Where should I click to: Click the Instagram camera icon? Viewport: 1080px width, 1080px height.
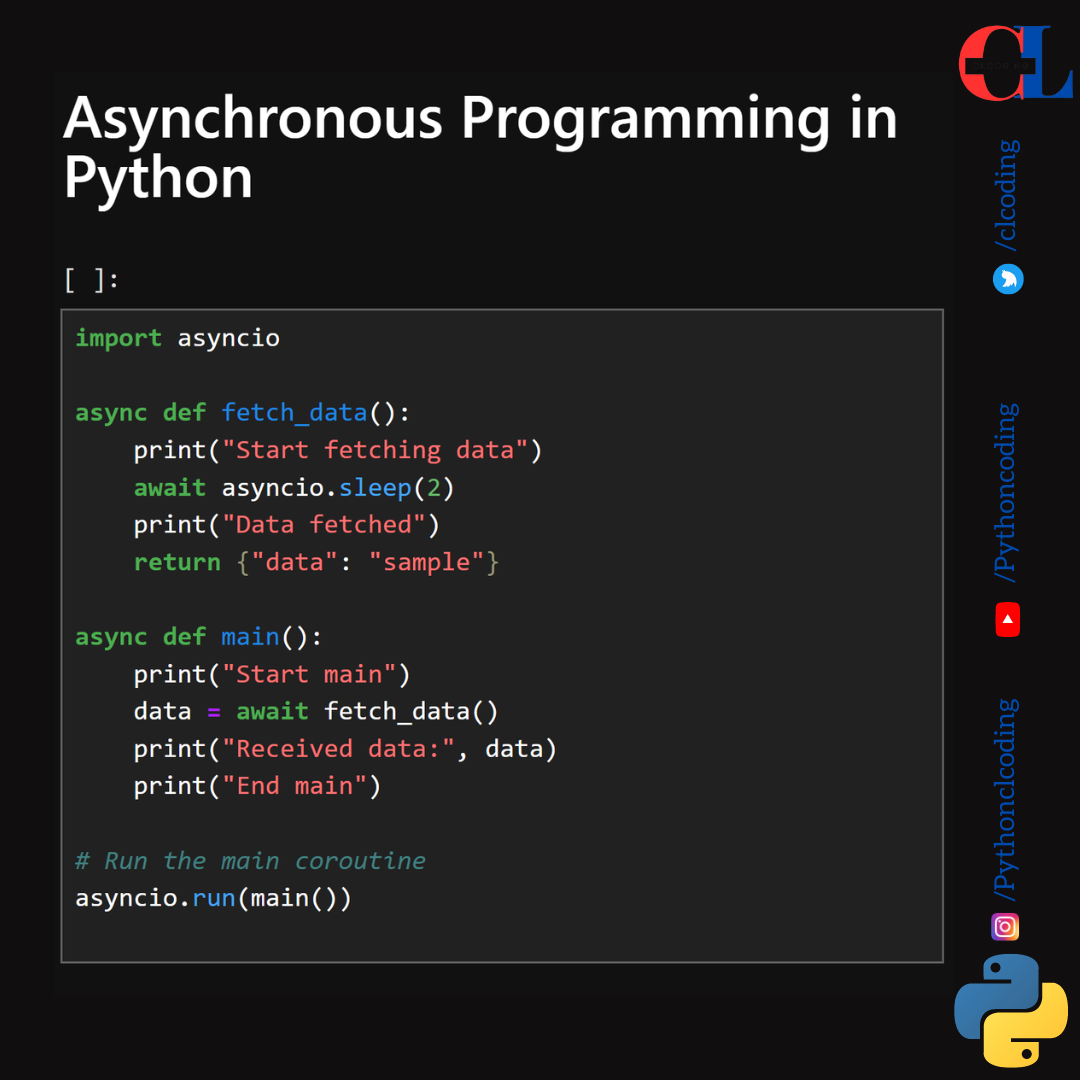1005,926
